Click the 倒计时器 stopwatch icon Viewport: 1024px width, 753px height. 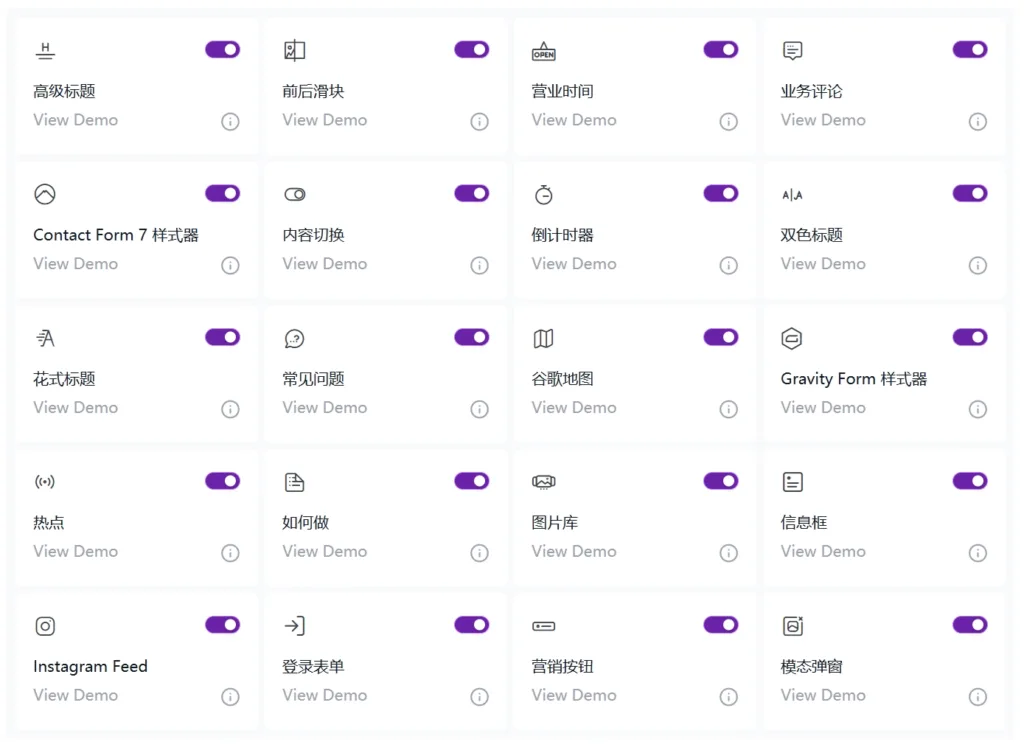[x=543, y=194]
